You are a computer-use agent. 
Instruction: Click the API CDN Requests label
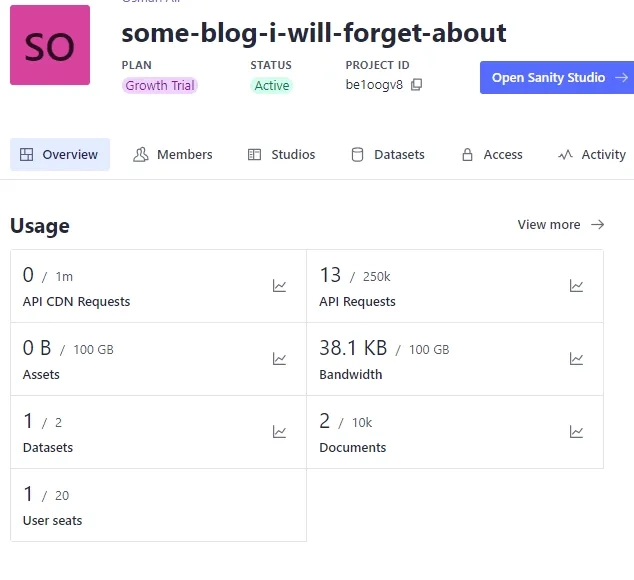(x=76, y=302)
